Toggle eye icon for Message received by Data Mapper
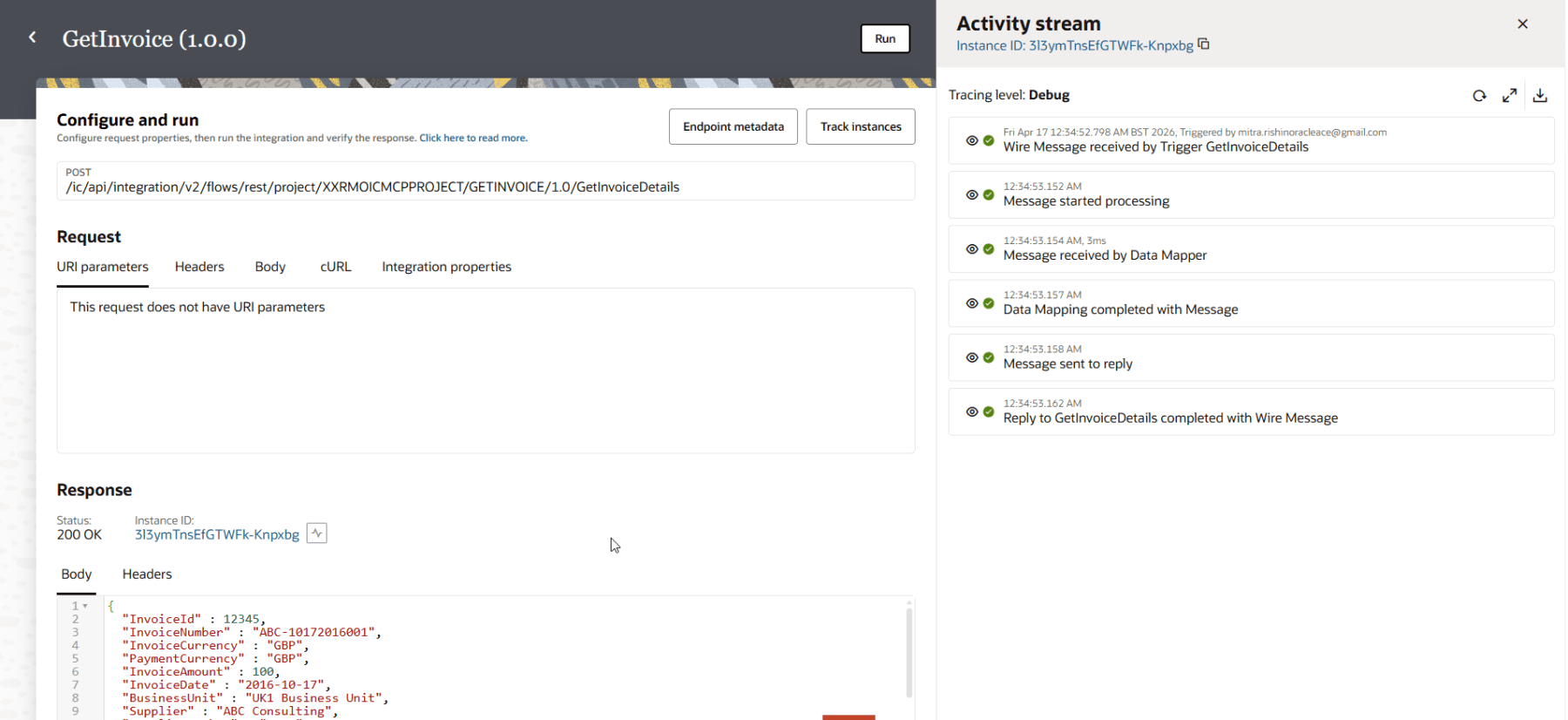The width and height of the screenshot is (1568, 720). pos(972,249)
